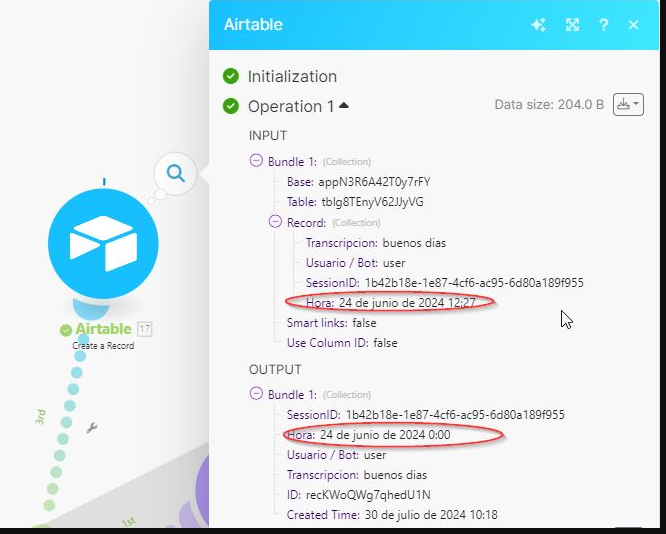Viewport: 666px width, 534px height.
Task: Open the download output bundles dropdown
Action: (628, 104)
